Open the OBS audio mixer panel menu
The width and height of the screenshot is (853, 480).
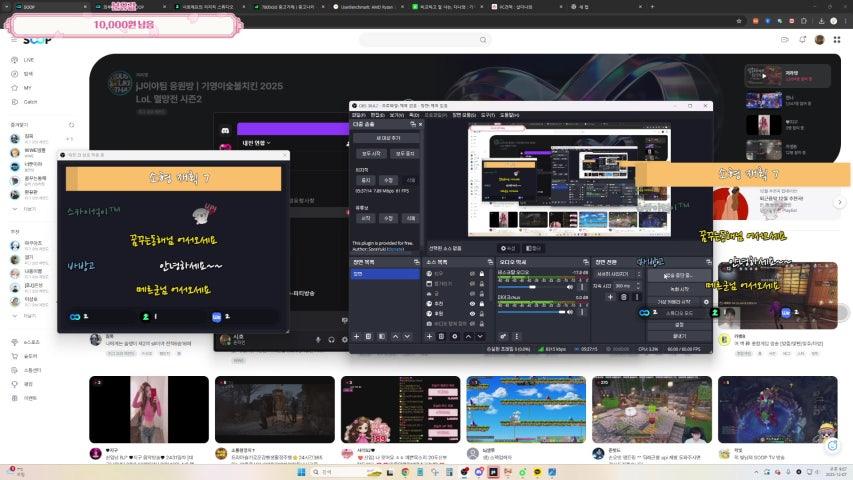point(517,336)
